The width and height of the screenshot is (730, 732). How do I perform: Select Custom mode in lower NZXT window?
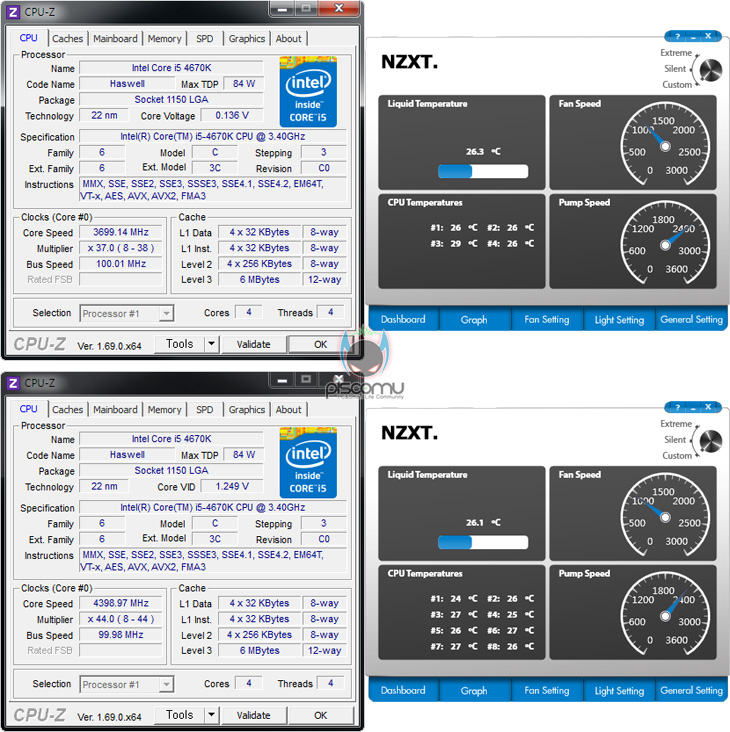[x=677, y=456]
